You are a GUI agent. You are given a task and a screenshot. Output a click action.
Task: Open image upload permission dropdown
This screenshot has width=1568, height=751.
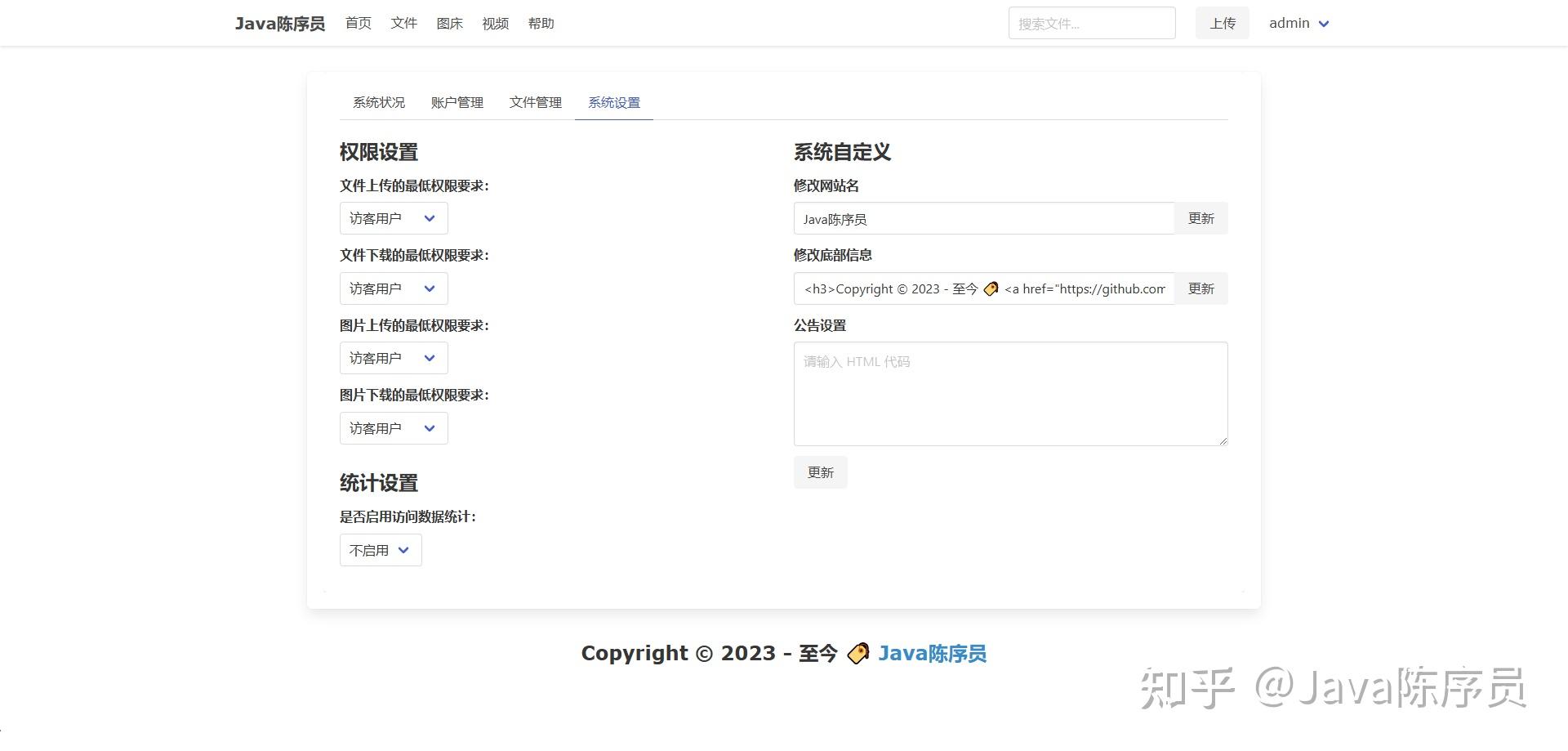[394, 358]
